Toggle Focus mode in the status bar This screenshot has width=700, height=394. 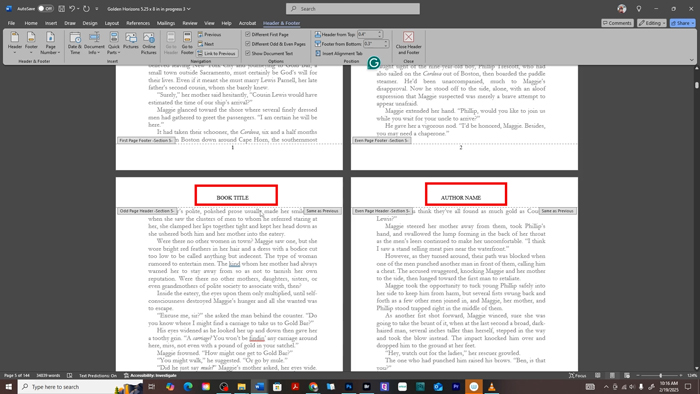coord(577,375)
